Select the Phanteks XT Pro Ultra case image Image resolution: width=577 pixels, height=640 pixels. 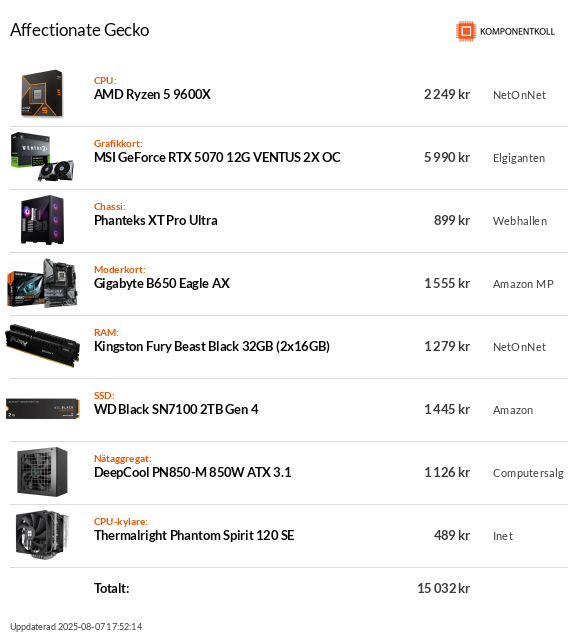point(42,220)
